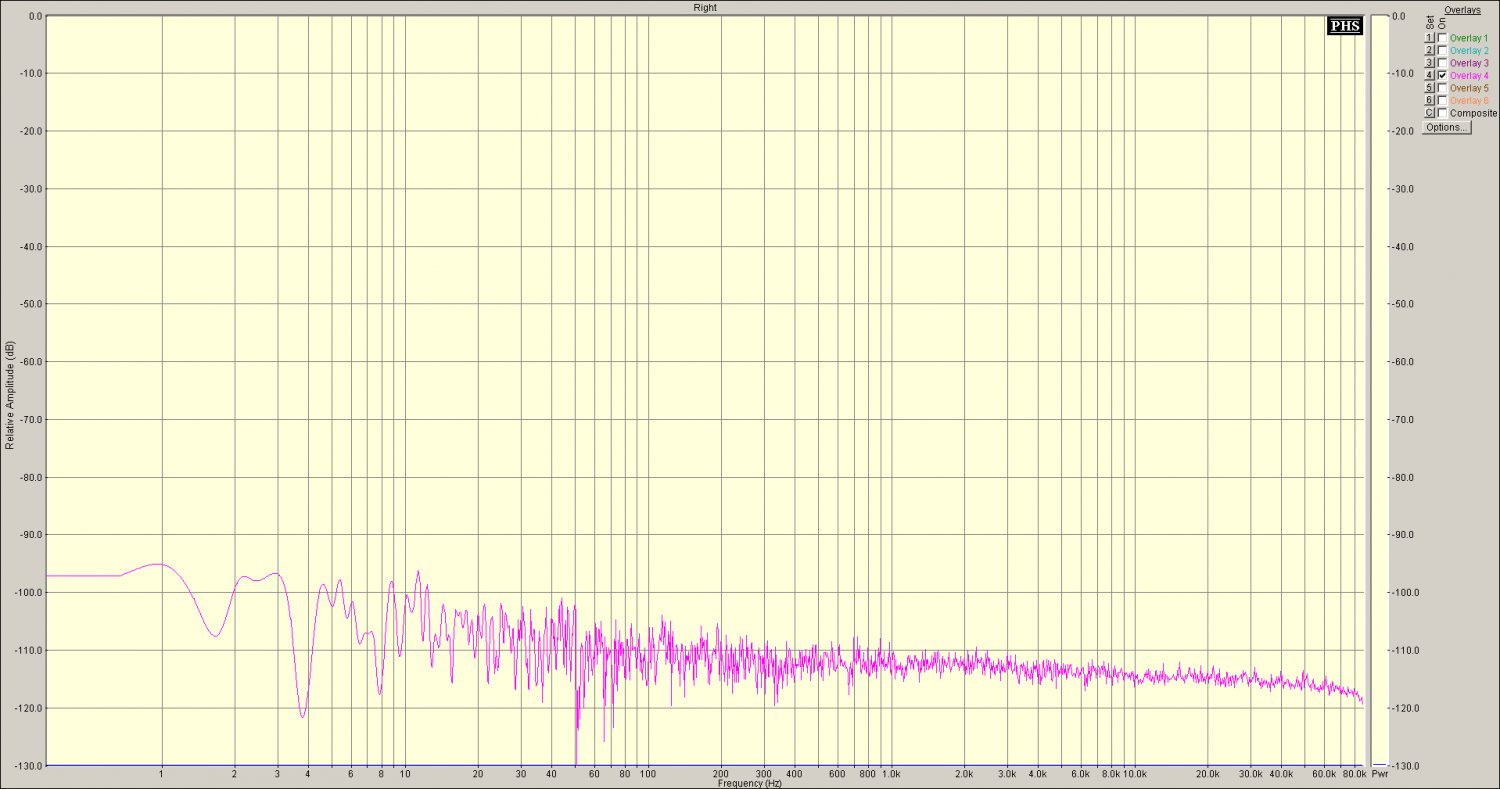This screenshot has height=789, width=1500.
Task: Click Set button 5 for Overlay 5
Action: [1429, 88]
